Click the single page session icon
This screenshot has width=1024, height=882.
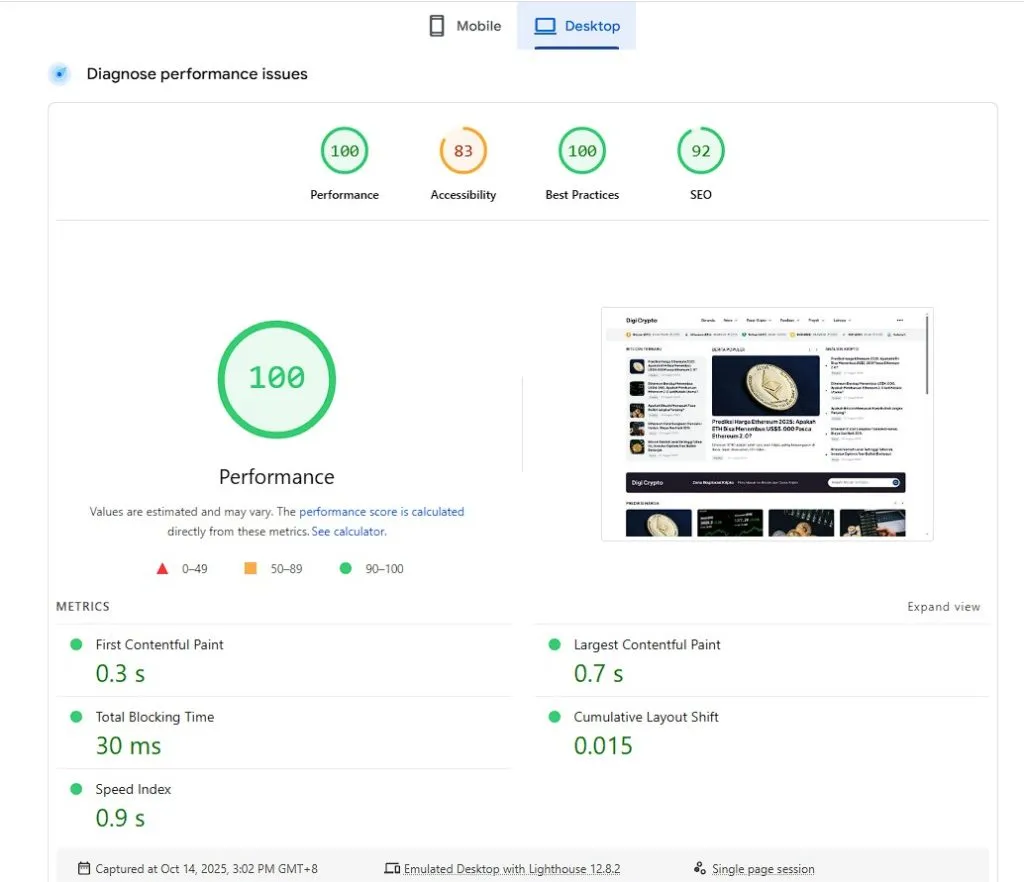(x=700, y=869)
